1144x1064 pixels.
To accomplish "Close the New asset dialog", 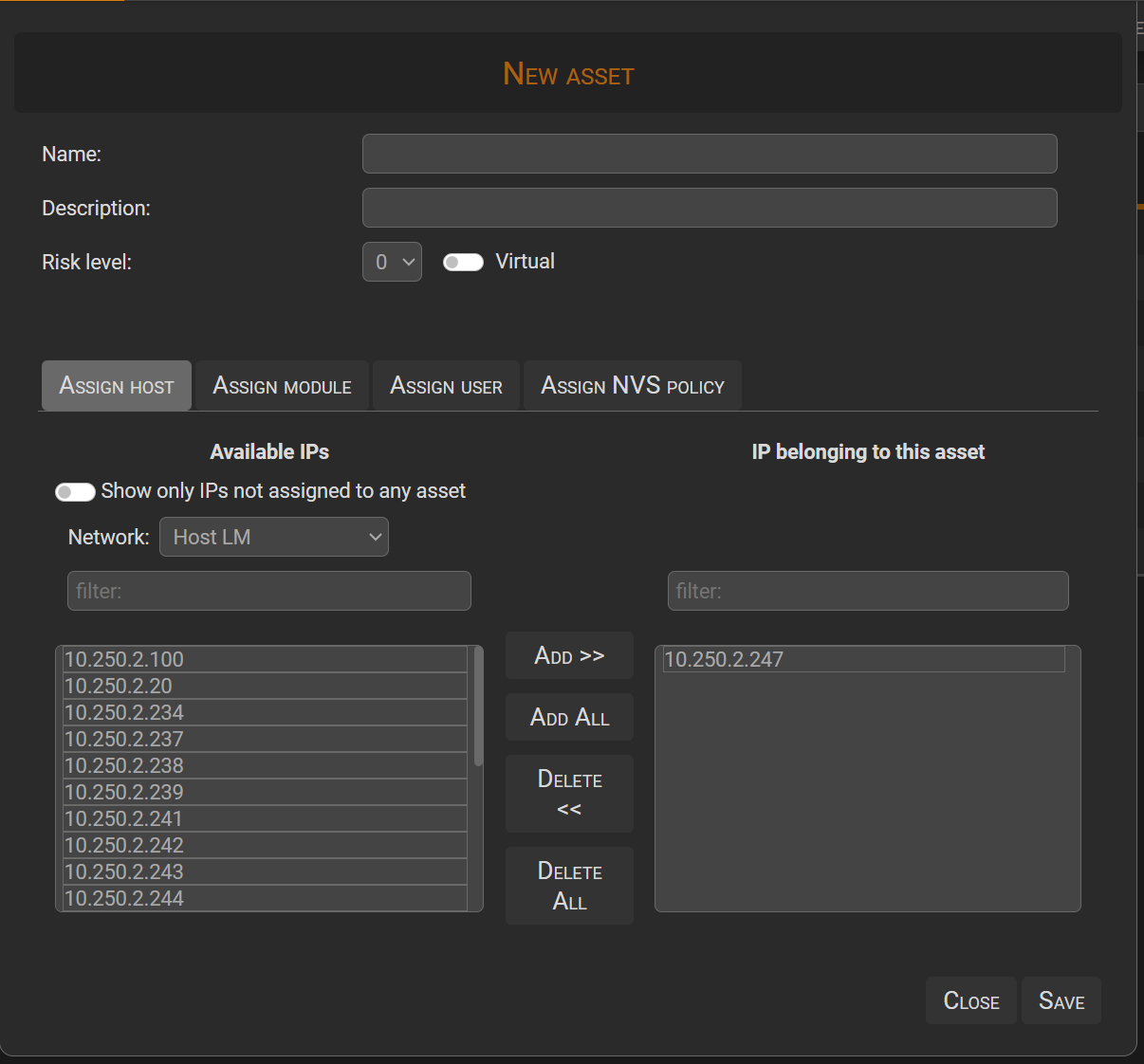I will [x=970, y=1000].
